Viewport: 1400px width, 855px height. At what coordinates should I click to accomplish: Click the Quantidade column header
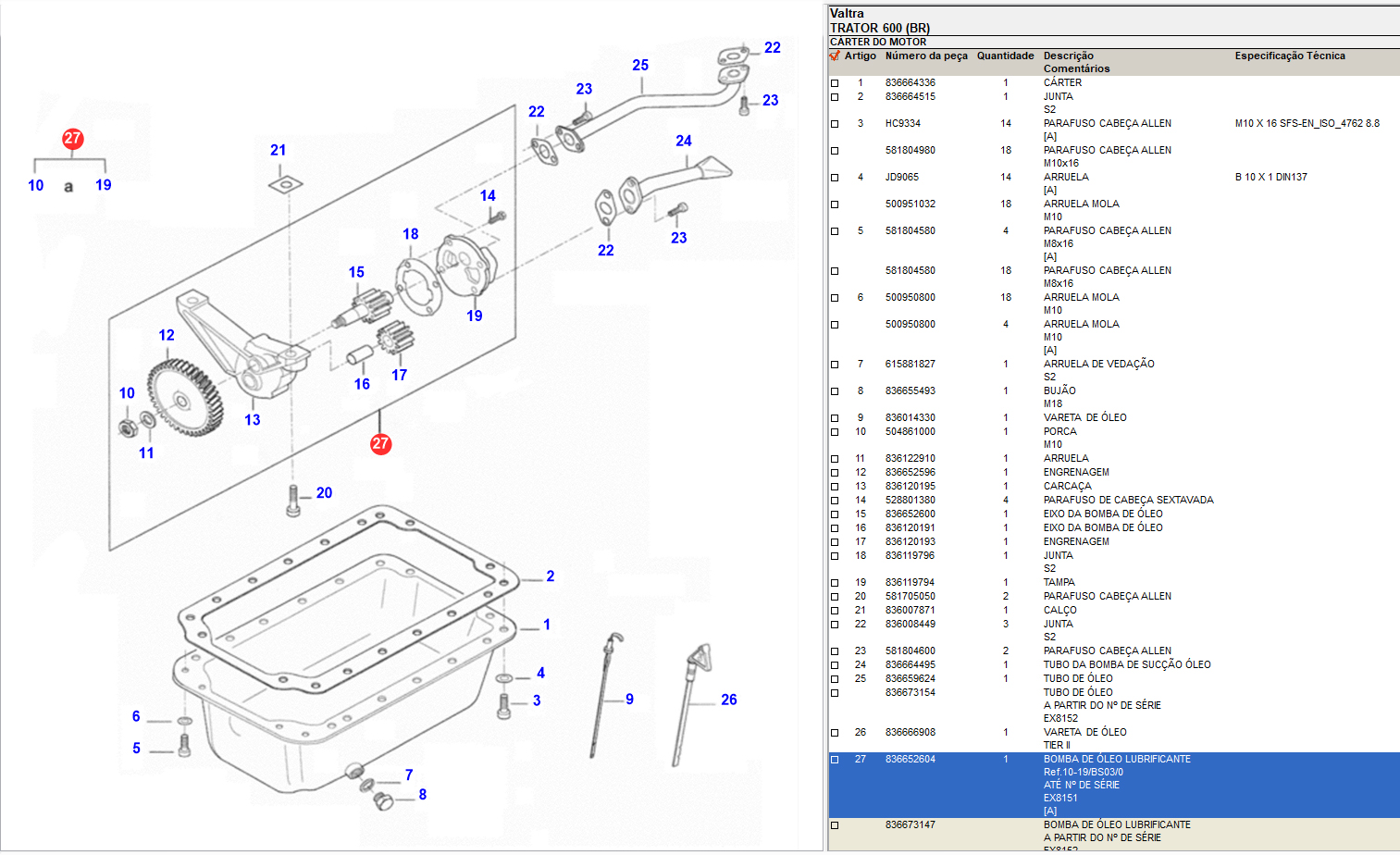click(x=1005, y=56)
